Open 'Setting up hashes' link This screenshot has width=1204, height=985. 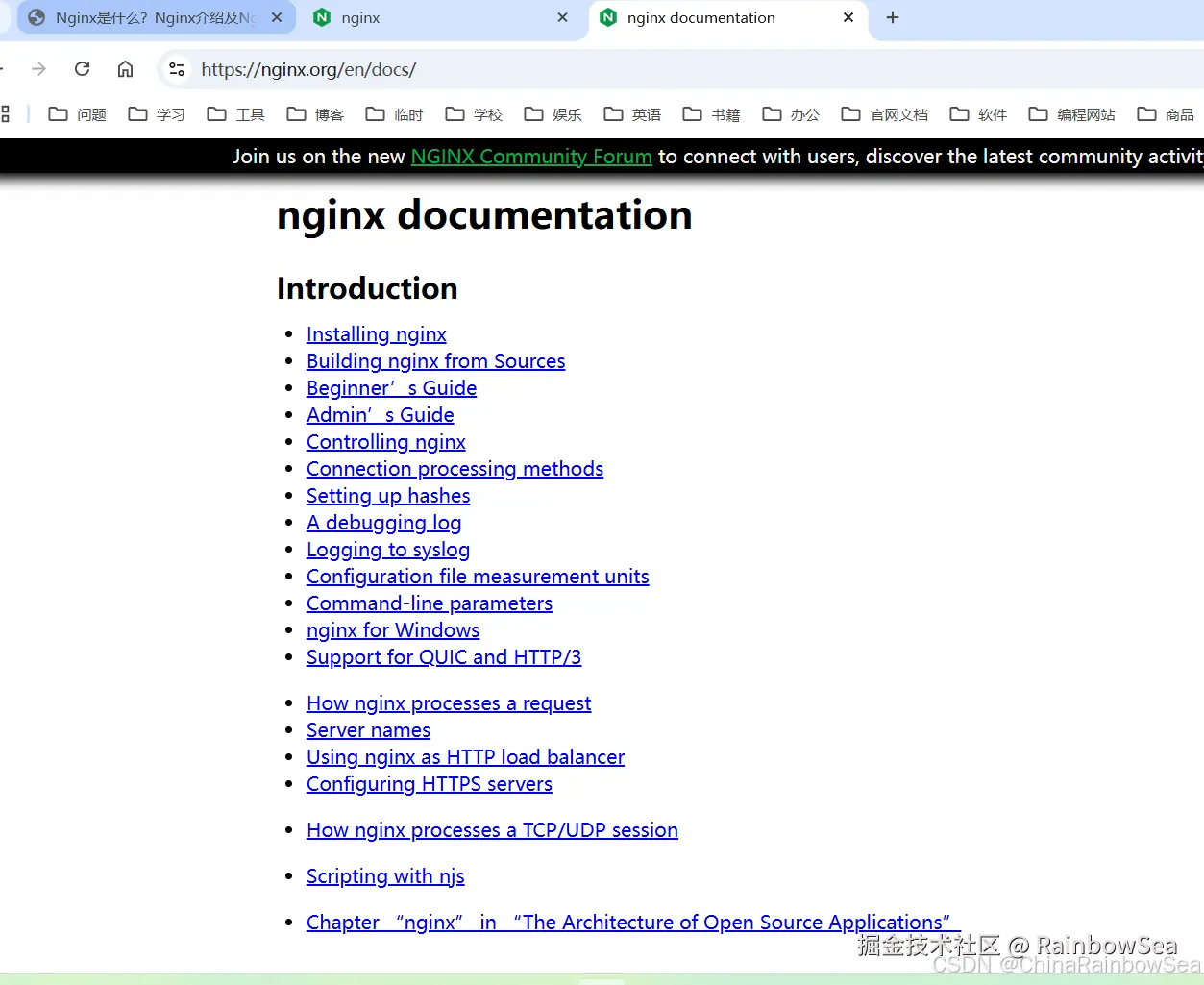tap(388, 496)
